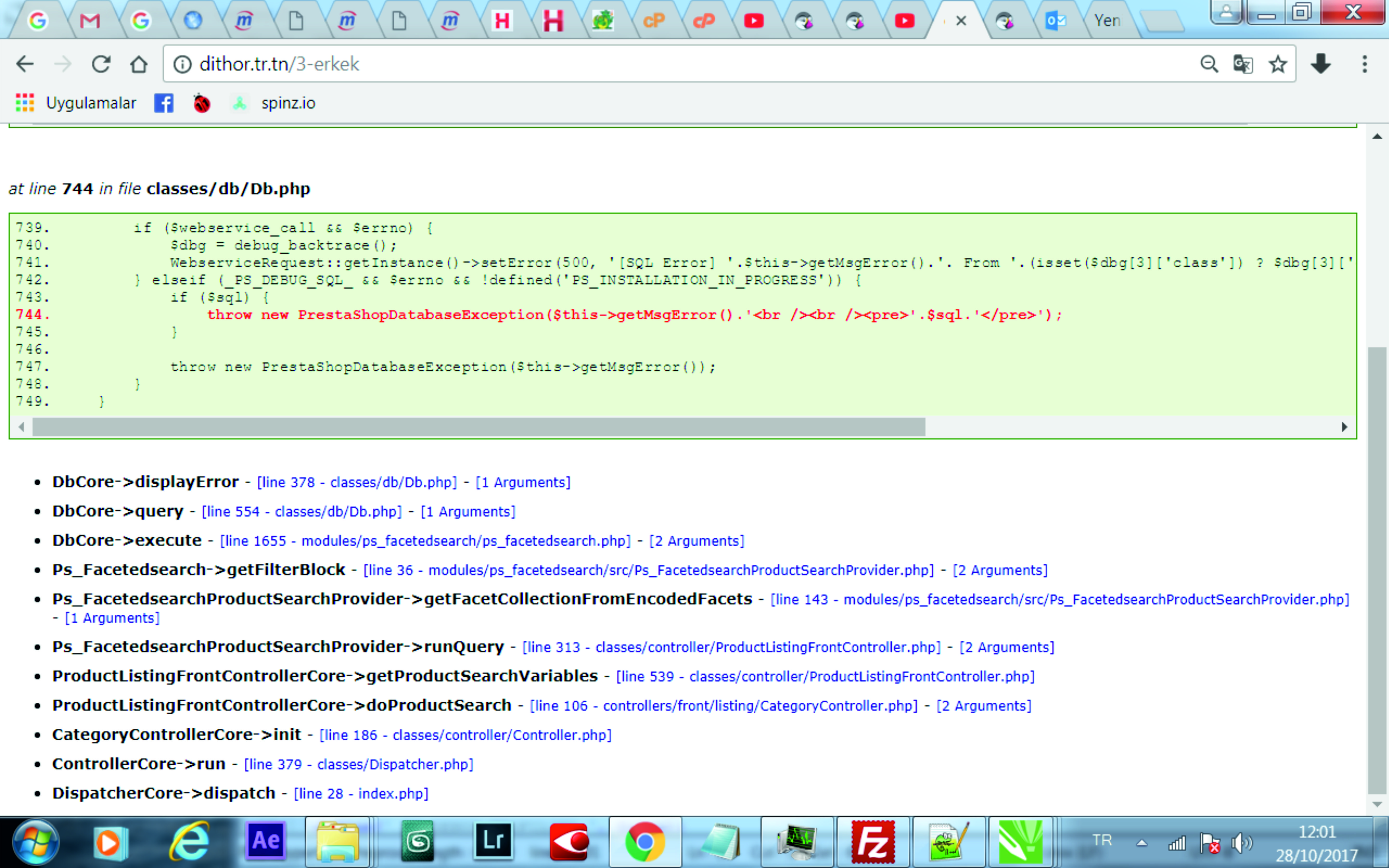This screenshot has width=1389, height=868.
Task: Click the code box right scroll arrow
Action: point(1344,427)
